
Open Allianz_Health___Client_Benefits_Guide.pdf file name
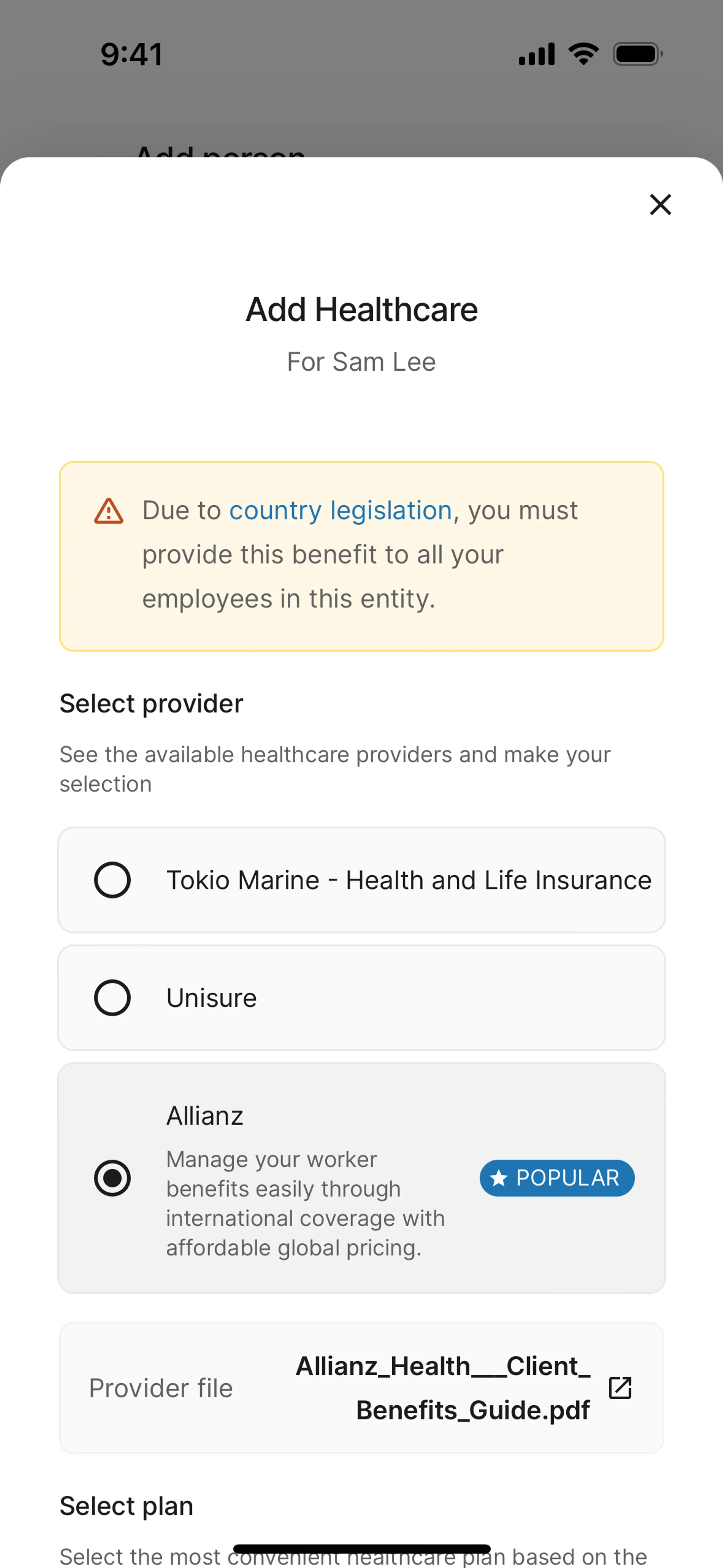pos(443,1388)
